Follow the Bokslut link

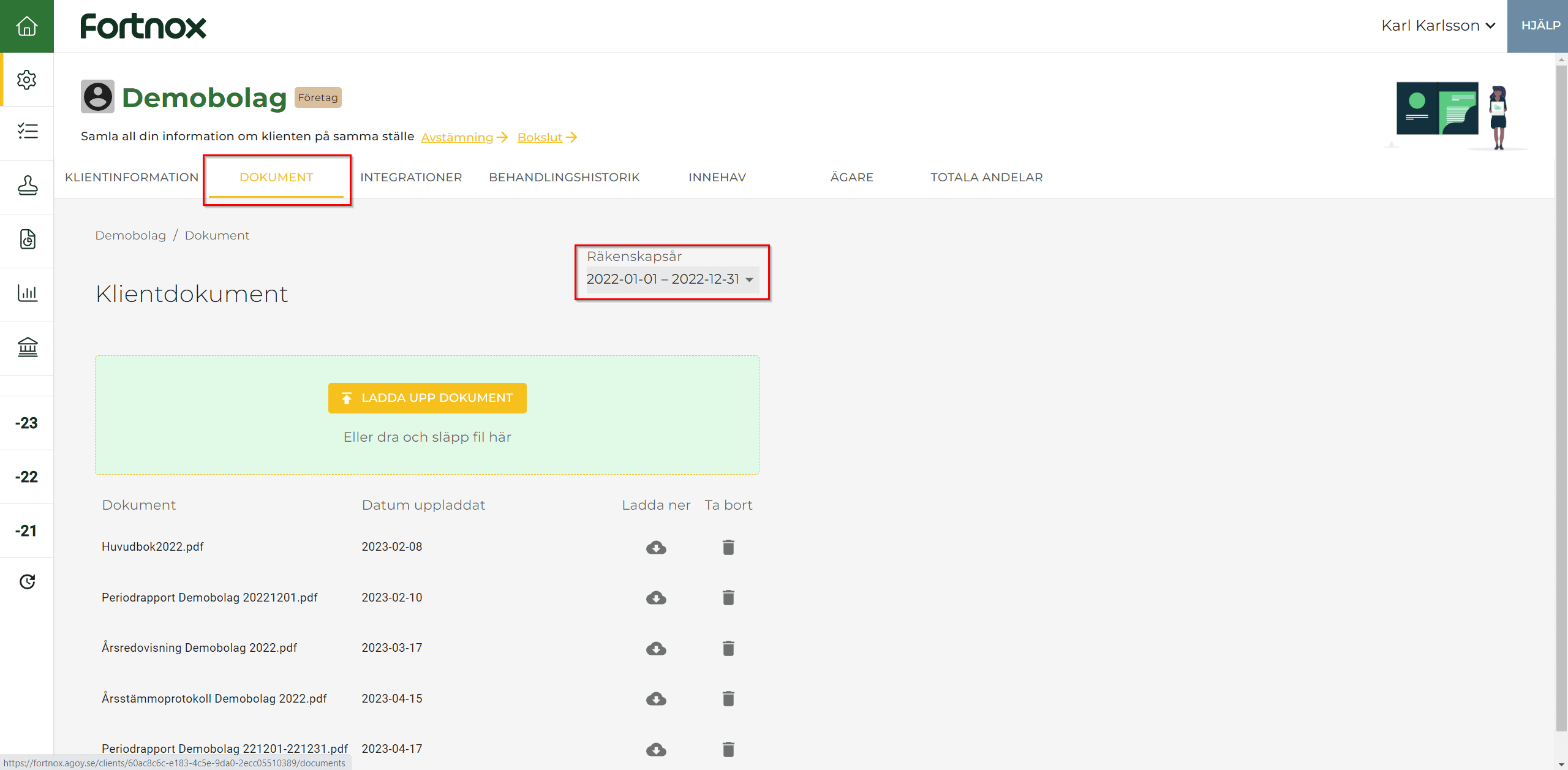click(547, 137)
